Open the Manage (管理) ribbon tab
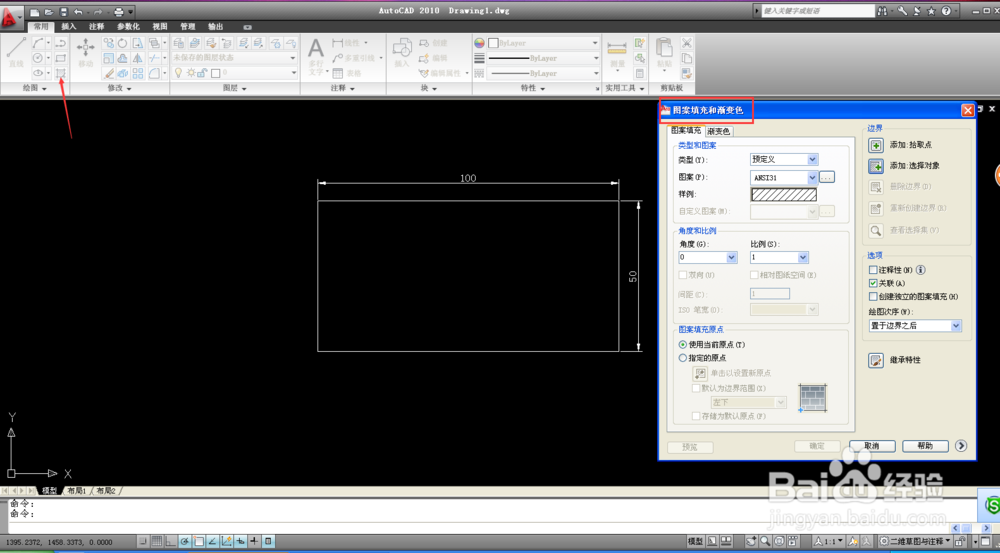1000x553 pixels. click(188, 27)
